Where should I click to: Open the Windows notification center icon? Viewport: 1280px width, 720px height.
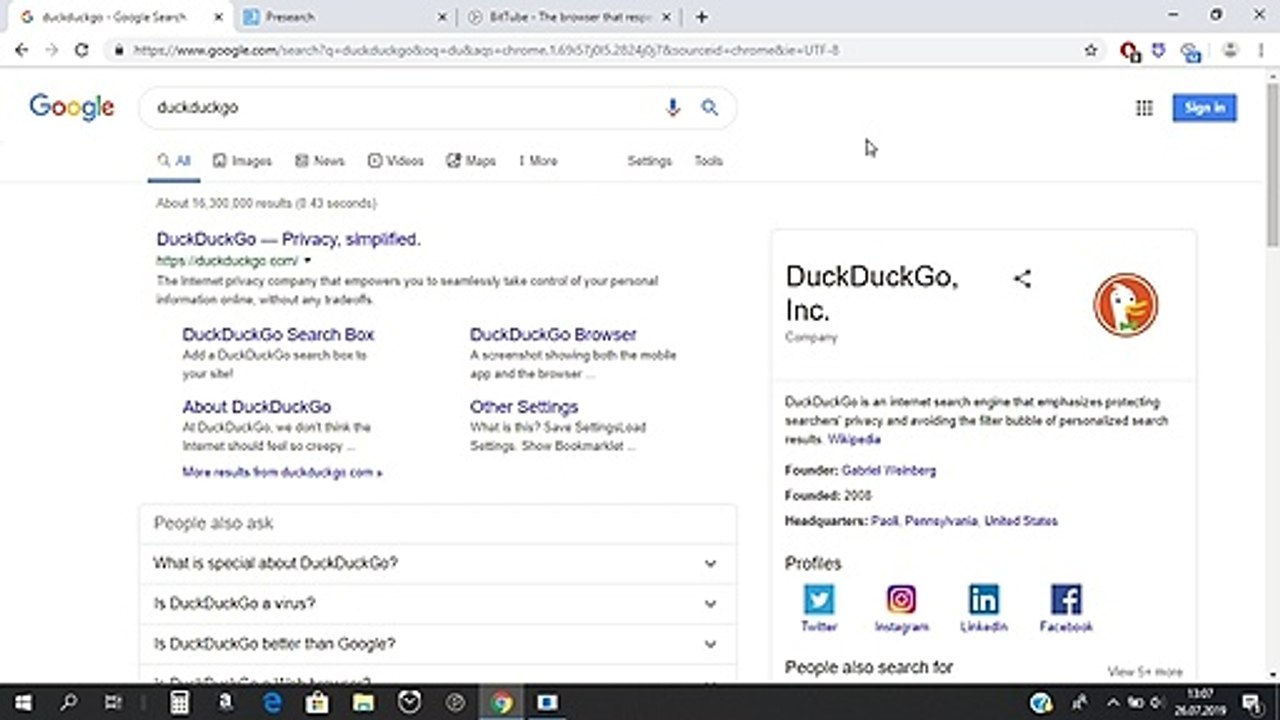tap(1251, 703)
